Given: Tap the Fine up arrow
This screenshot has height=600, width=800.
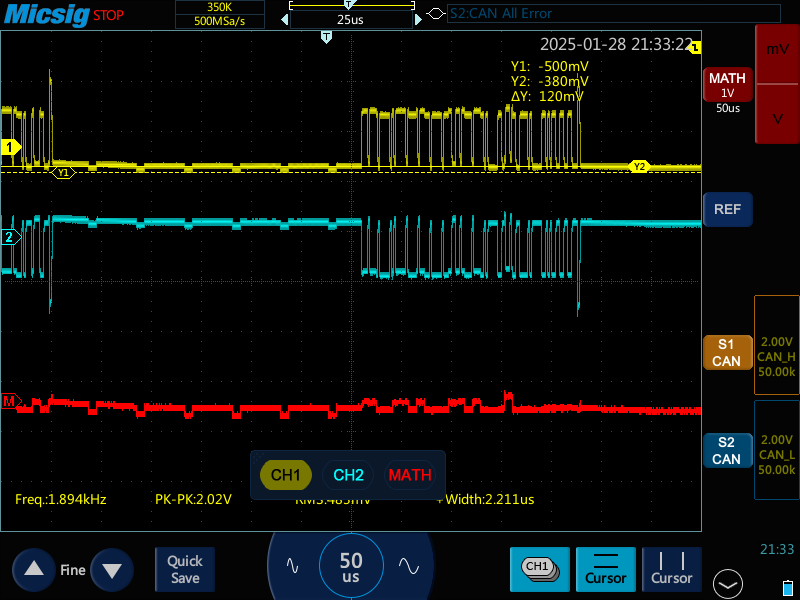Looking at the screenshot, I should [x=34, y=569].
